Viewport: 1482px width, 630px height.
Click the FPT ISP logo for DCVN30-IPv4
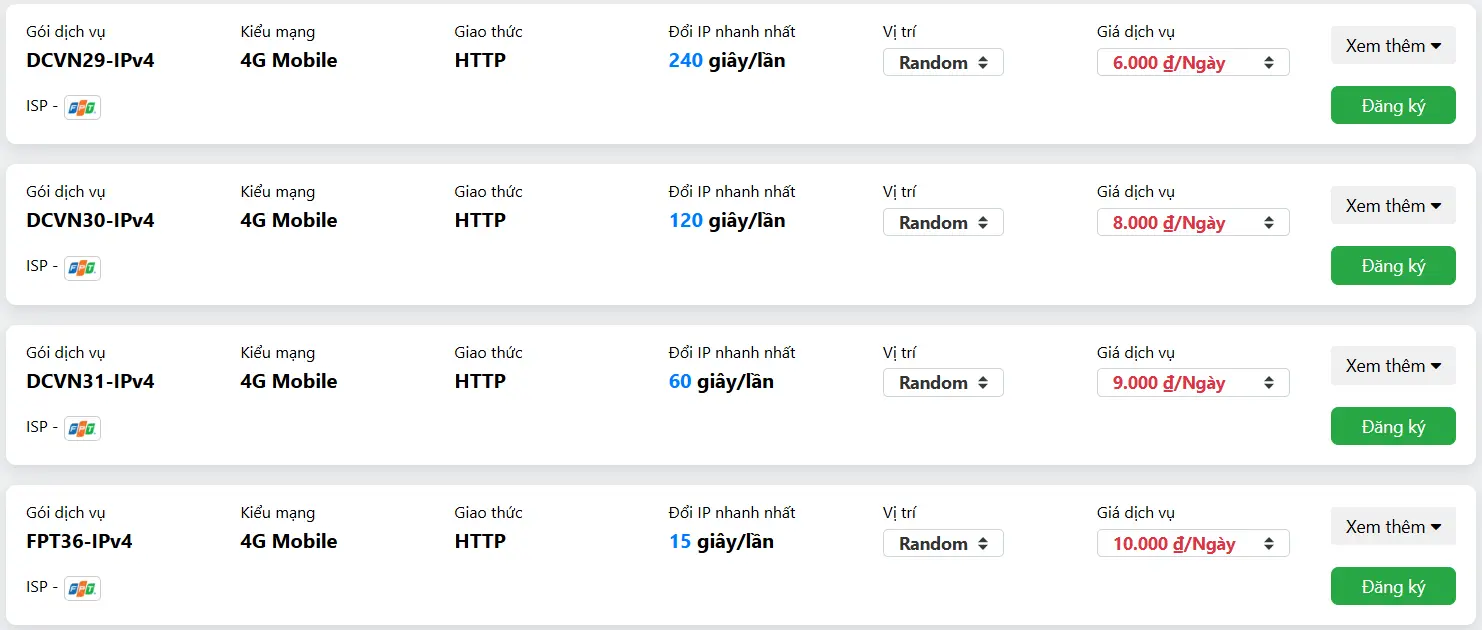tap(81, 267)
